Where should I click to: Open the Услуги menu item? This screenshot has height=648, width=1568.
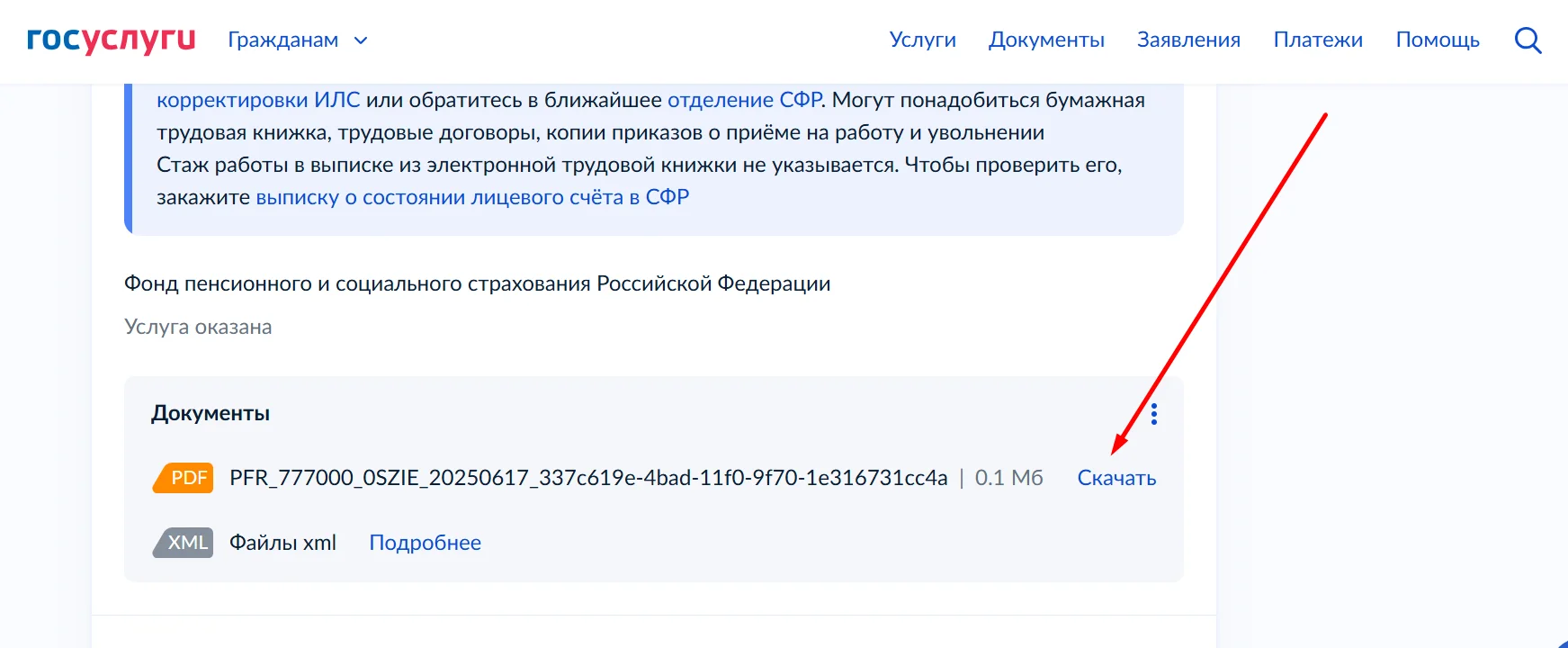[x=922, y=40]
